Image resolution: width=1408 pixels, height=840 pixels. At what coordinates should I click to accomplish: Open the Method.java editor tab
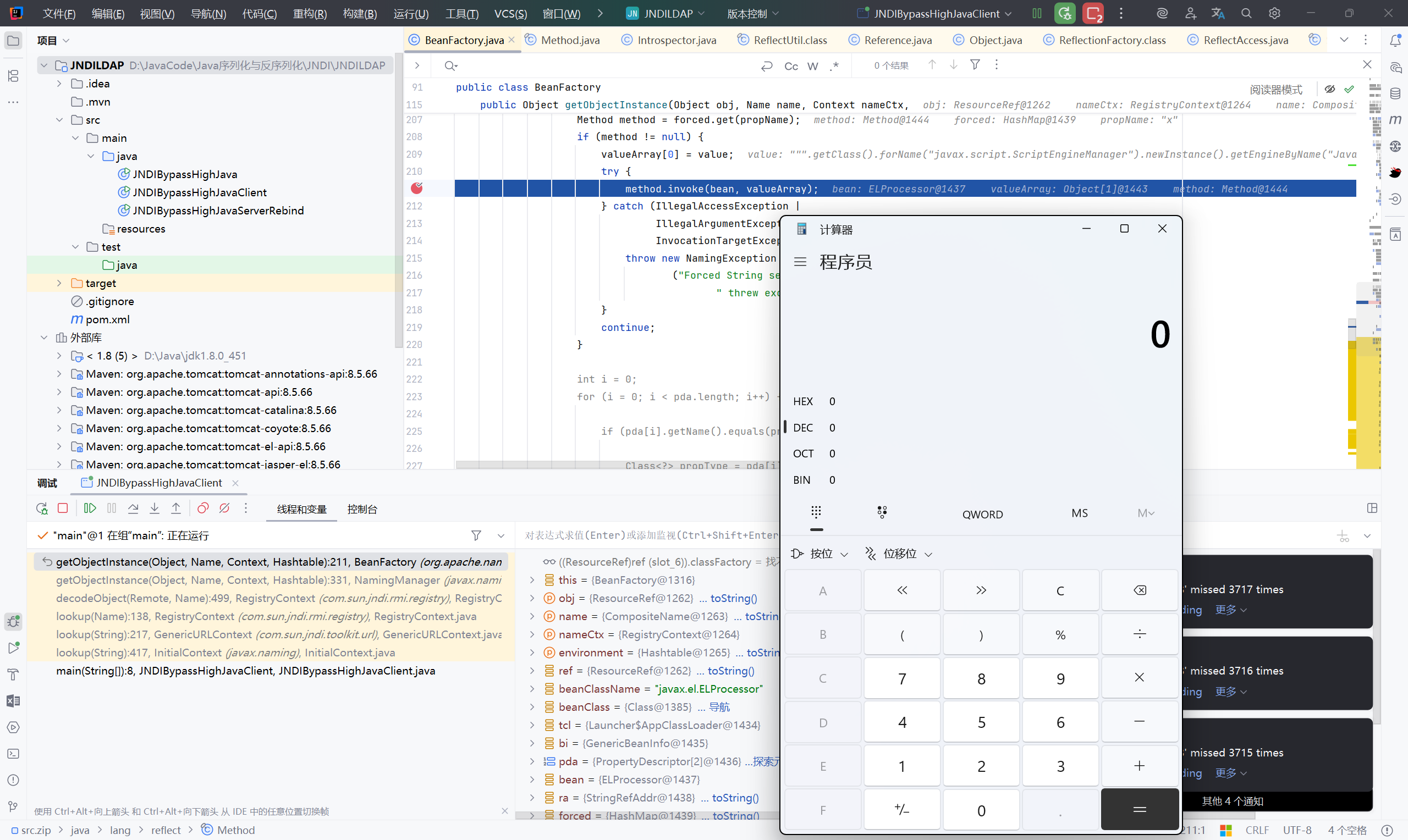(570, 40)
